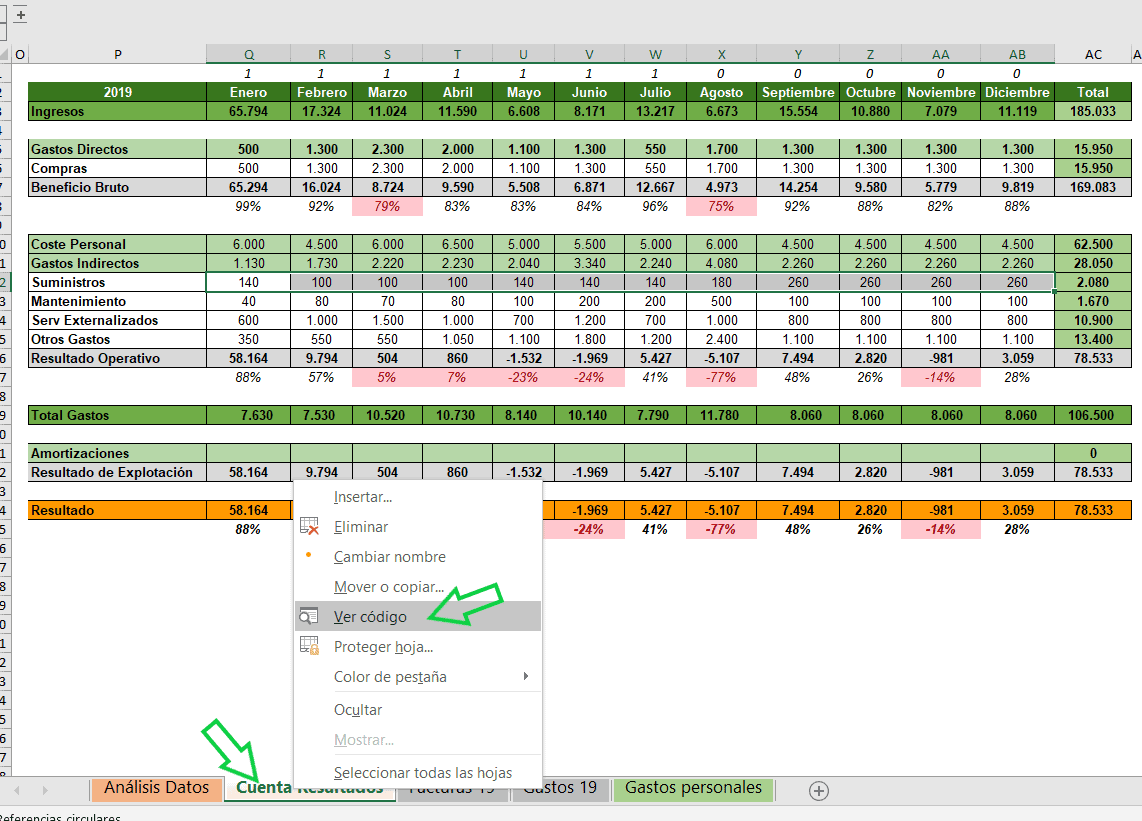The height and width of the screenshot is (821, 1142).
Task: Click the Agosto 75% margin cell
Action: tap(721, 206)
